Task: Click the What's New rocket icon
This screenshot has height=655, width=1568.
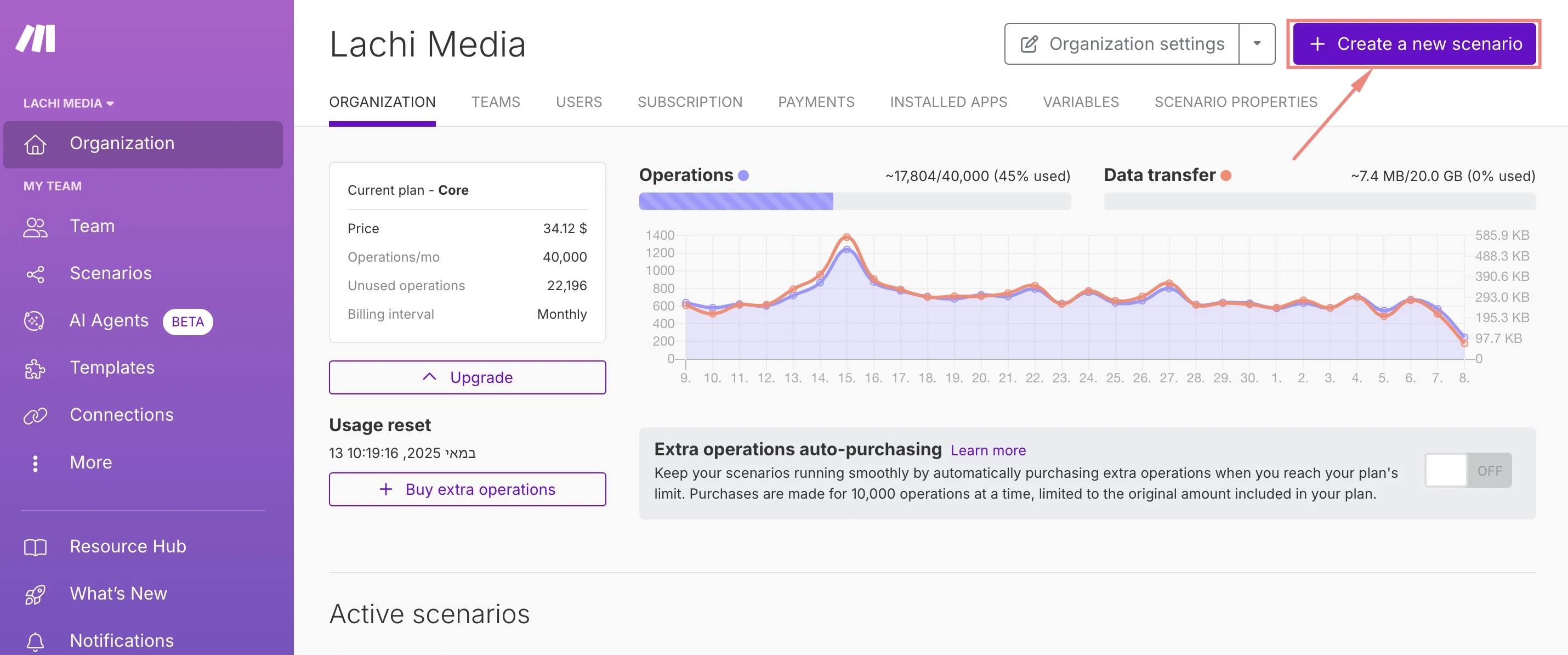Action: [35, 594]
